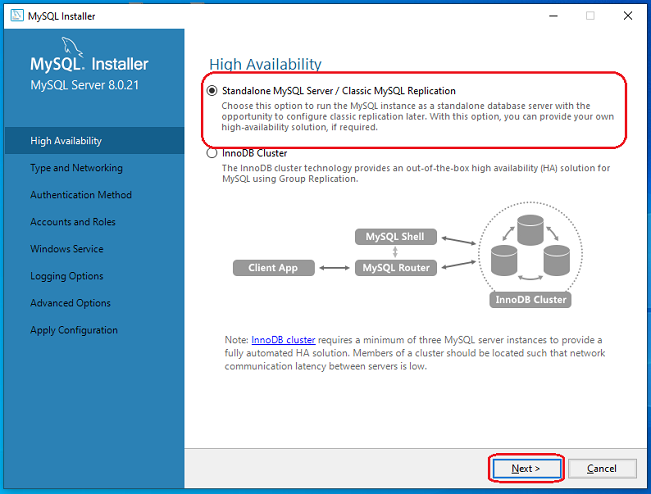
Task: Open the Advanced Options step
Action: click(70, 303)
